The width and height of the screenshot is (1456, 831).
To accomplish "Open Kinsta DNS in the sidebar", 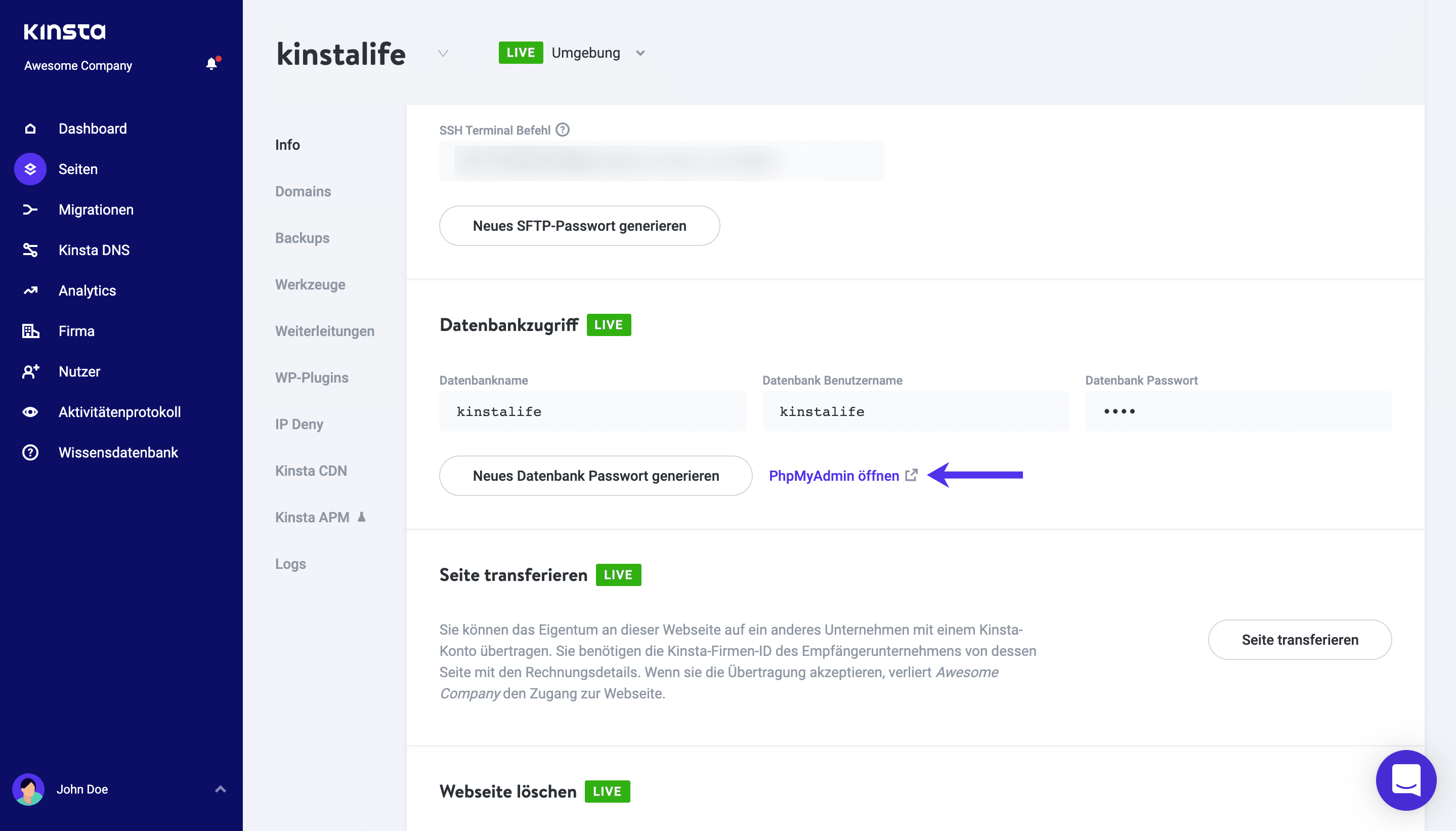I will 94,250.
